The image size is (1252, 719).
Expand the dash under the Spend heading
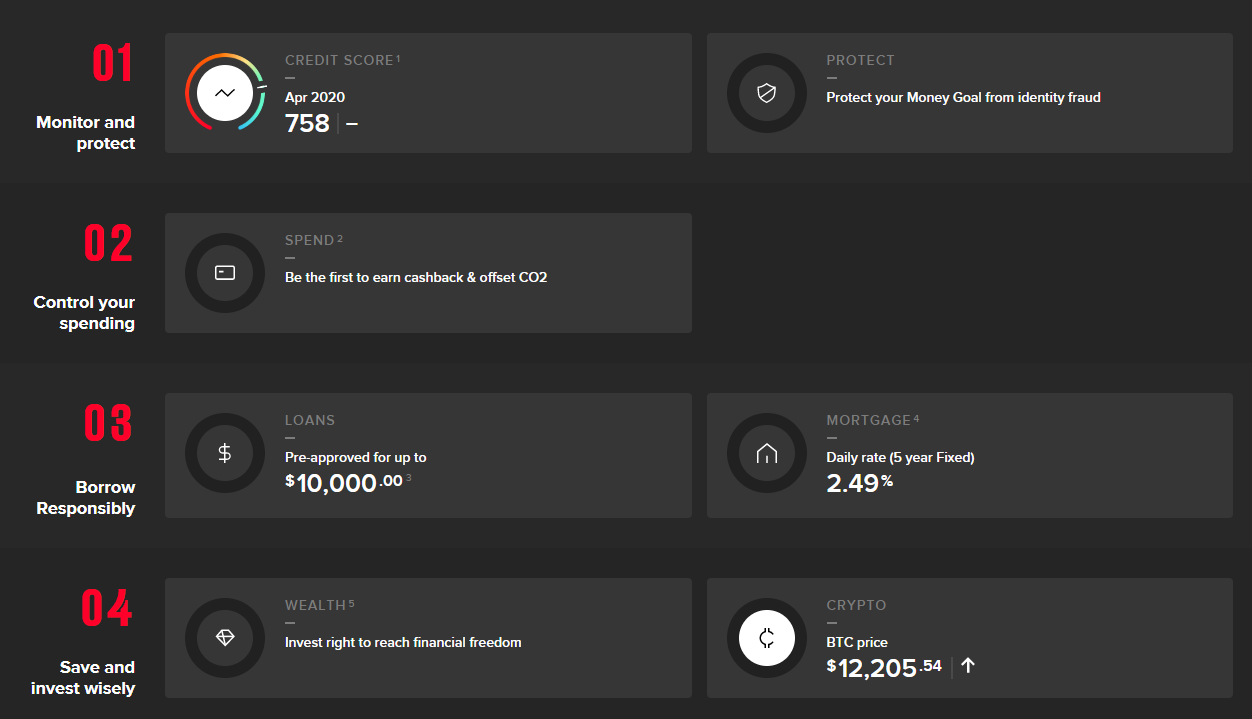289,257
